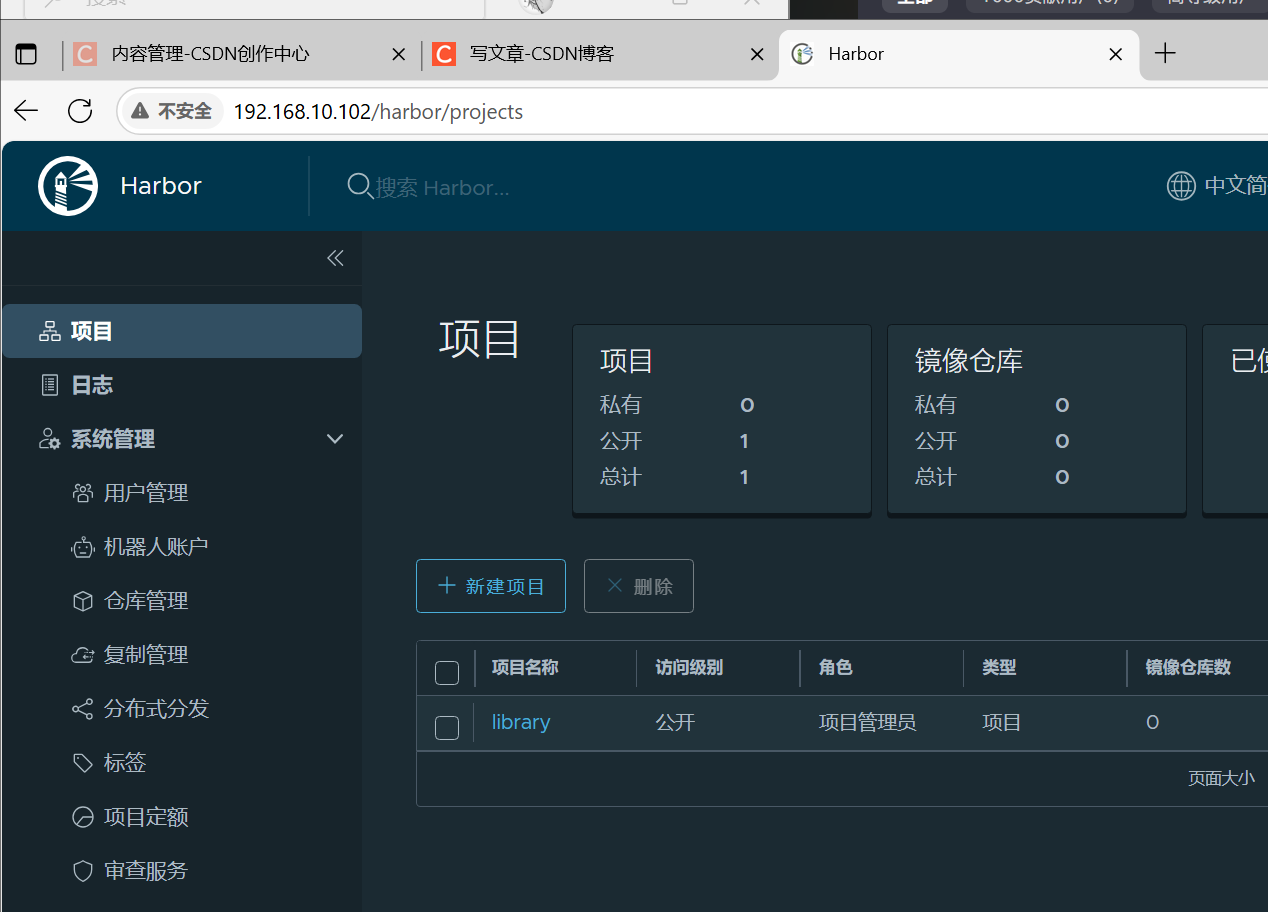The image size is (1268, 912).
Task: Sort by 项目名称 column header
Action: [x=525, y=667]
